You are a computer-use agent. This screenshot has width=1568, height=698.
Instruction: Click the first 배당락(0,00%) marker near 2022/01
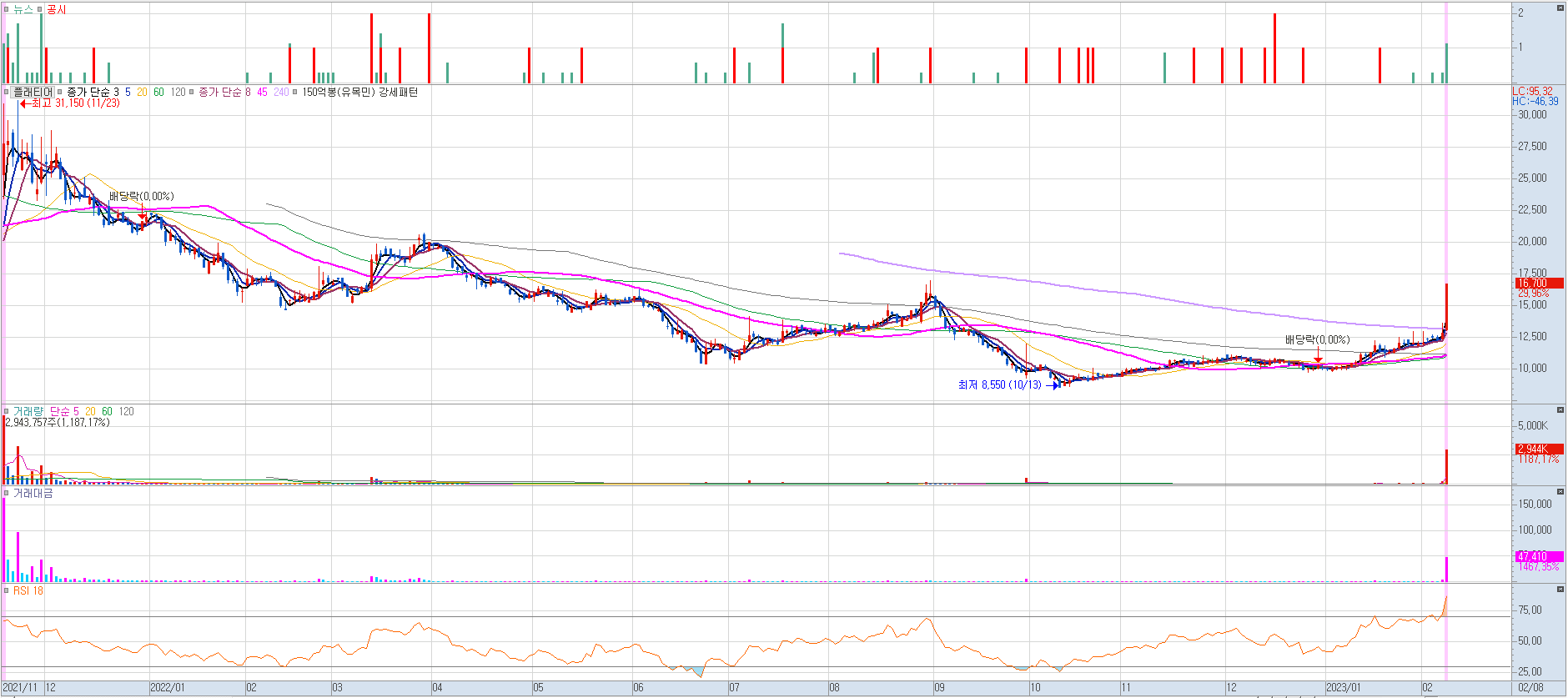[x=142, y=197]
